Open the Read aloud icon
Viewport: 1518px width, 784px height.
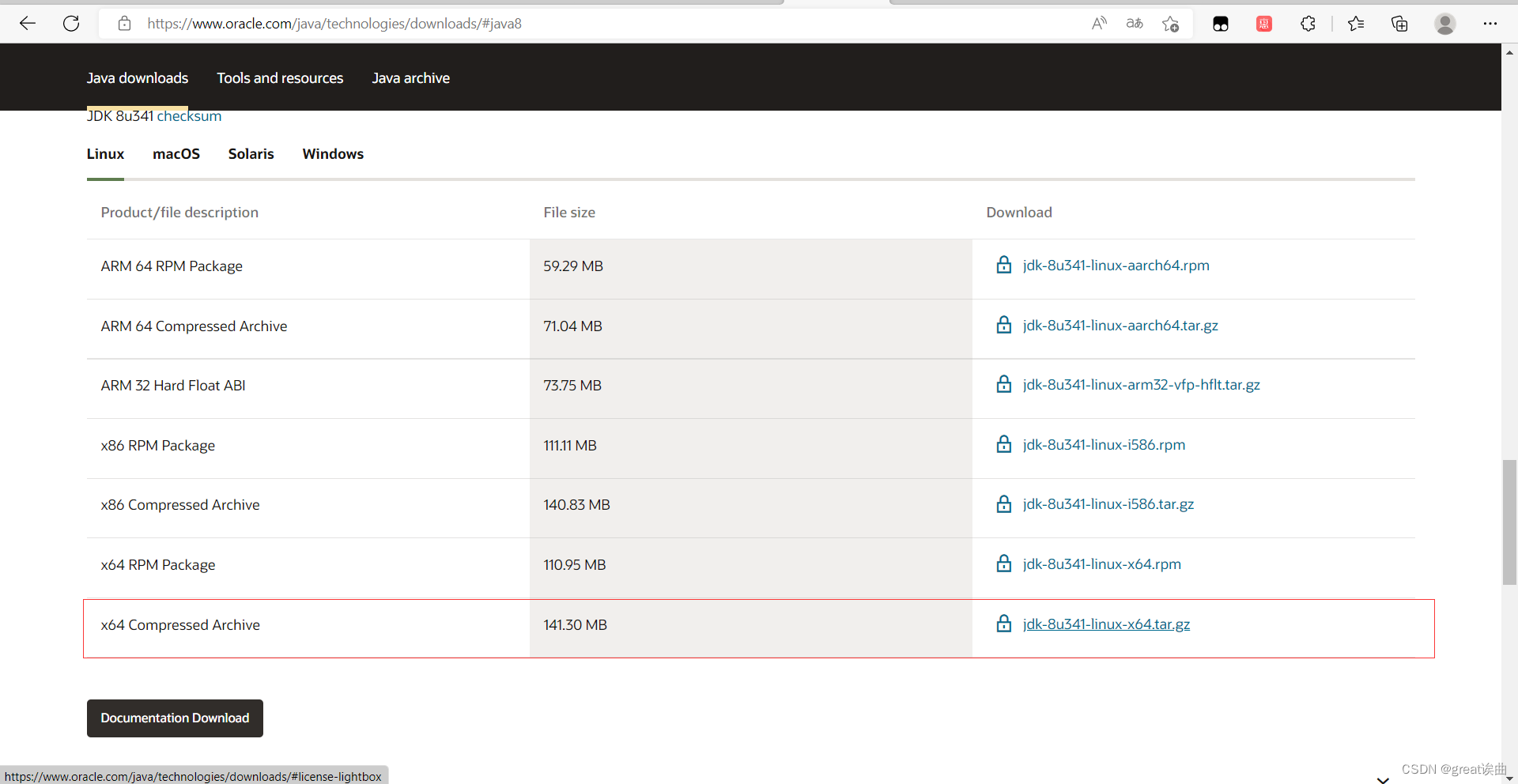(1099, 24)
